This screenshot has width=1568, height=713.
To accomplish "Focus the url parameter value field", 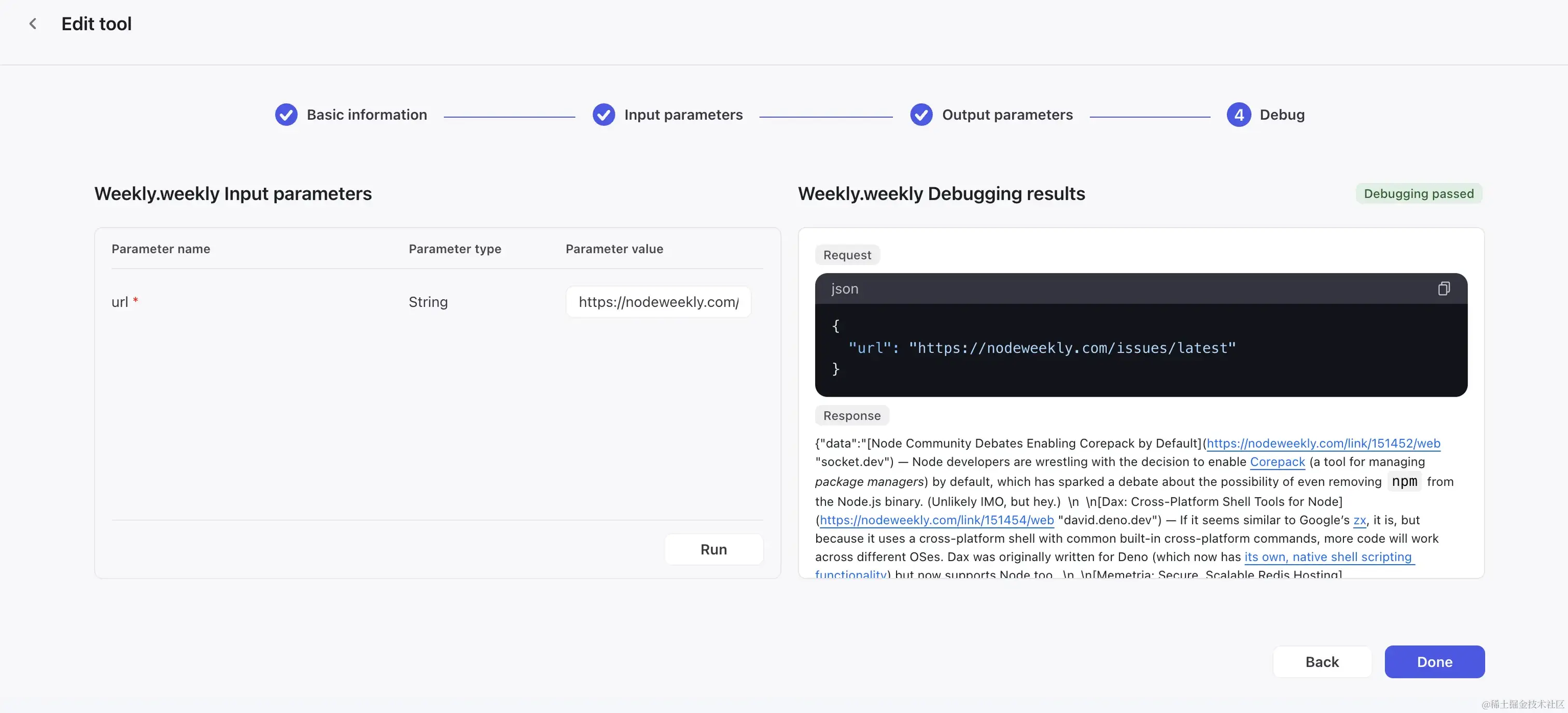I will pos(658,302).
